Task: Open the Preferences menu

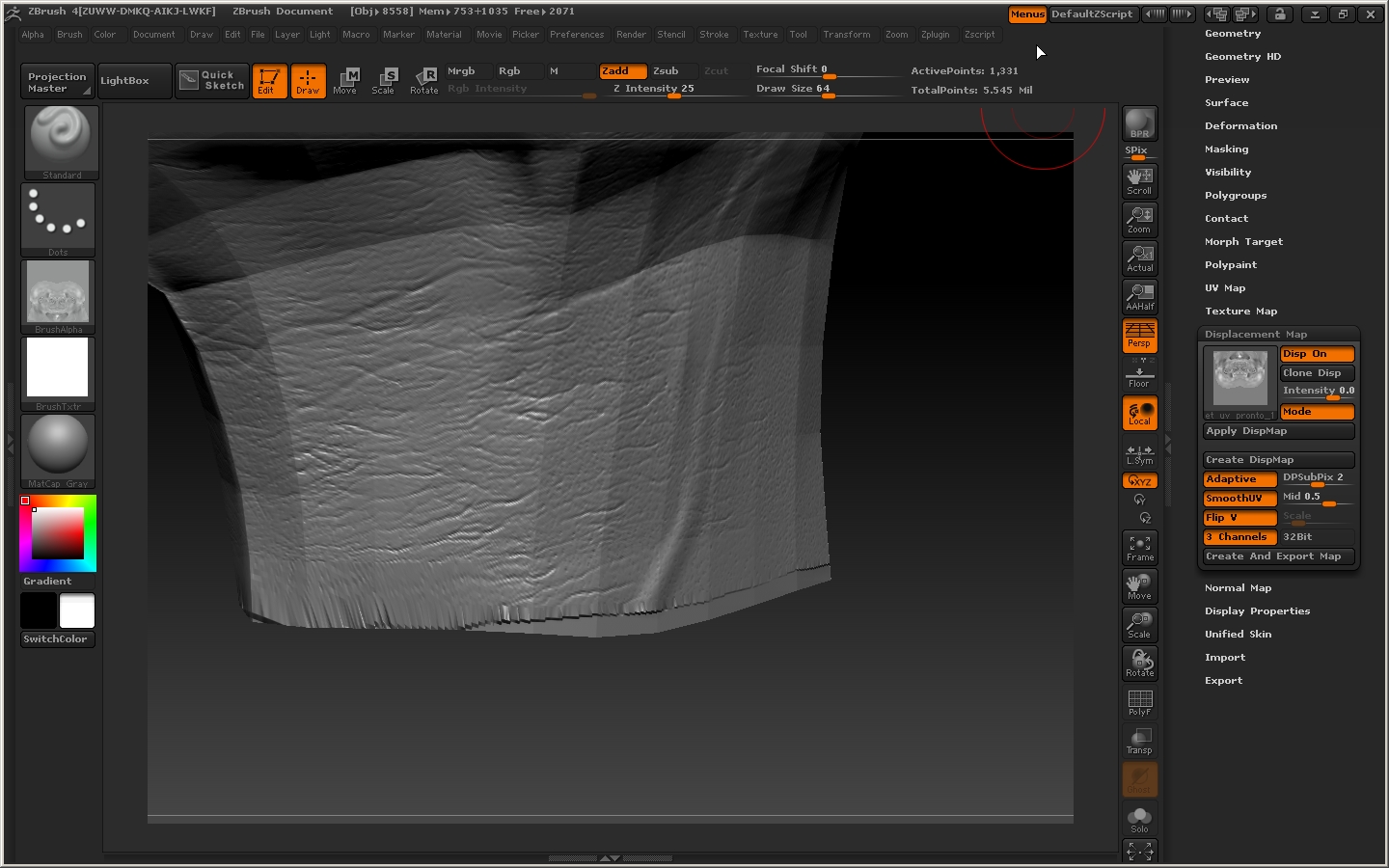Action: tap(577, 34)
